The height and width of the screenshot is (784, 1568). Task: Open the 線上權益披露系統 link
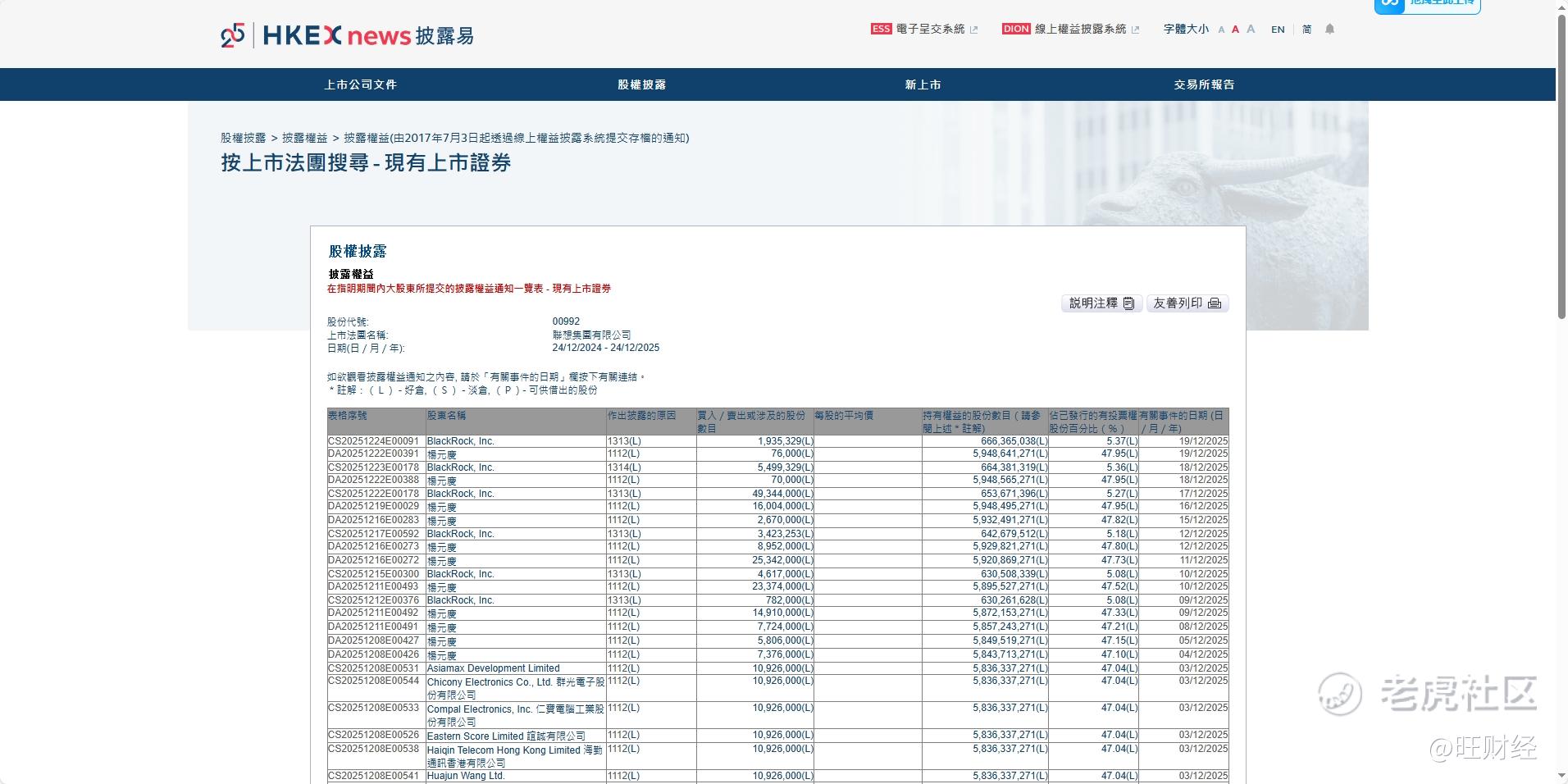click(1081, 29)
